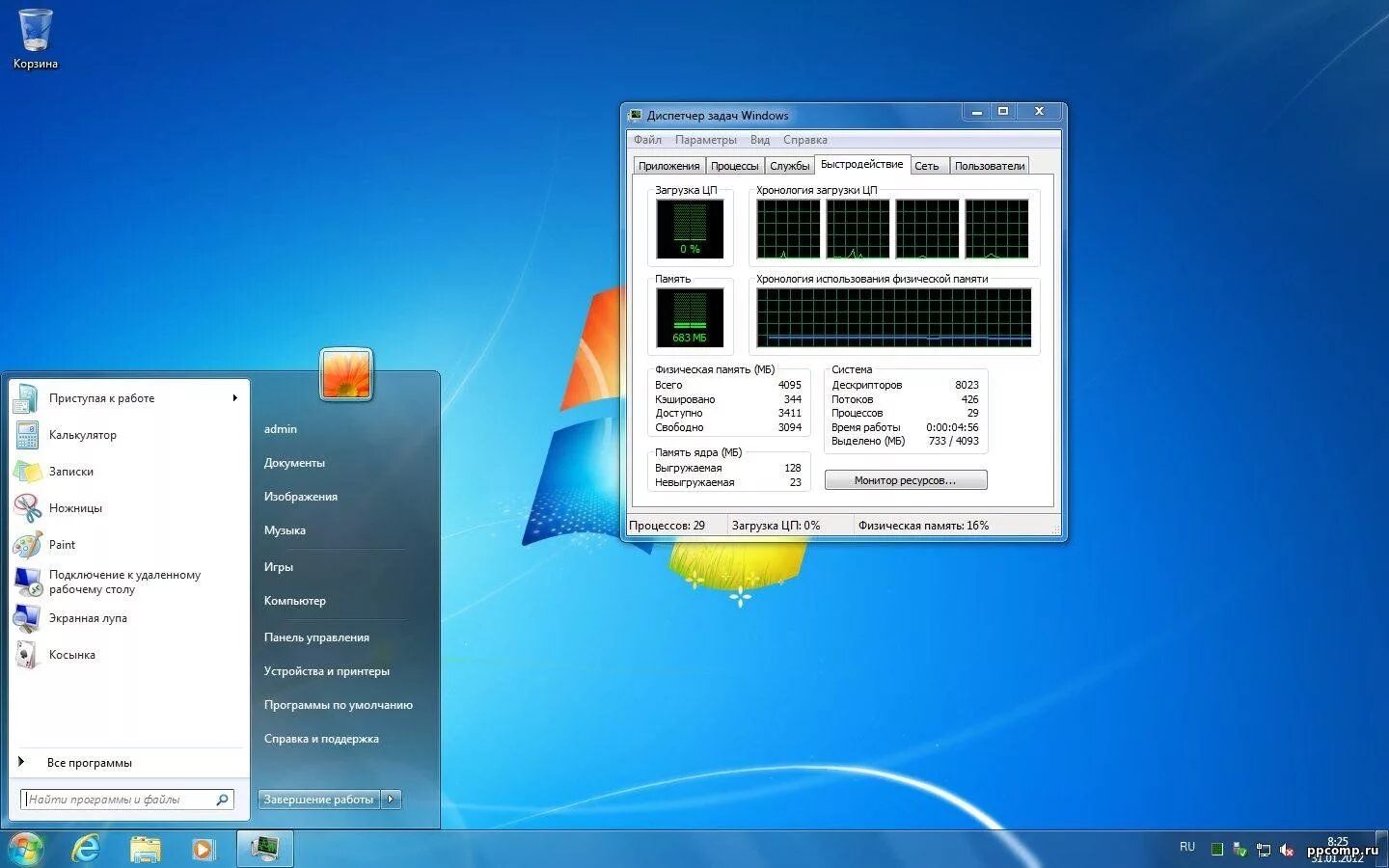Open Записки sticky notes
The image size is (1389, 868).
[x=69, y=472]
